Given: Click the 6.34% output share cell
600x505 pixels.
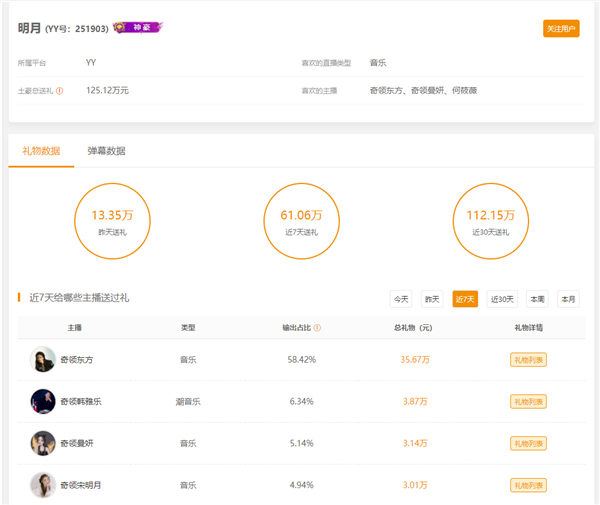Looking at the screenshot, I should click(x=302, y=402).
